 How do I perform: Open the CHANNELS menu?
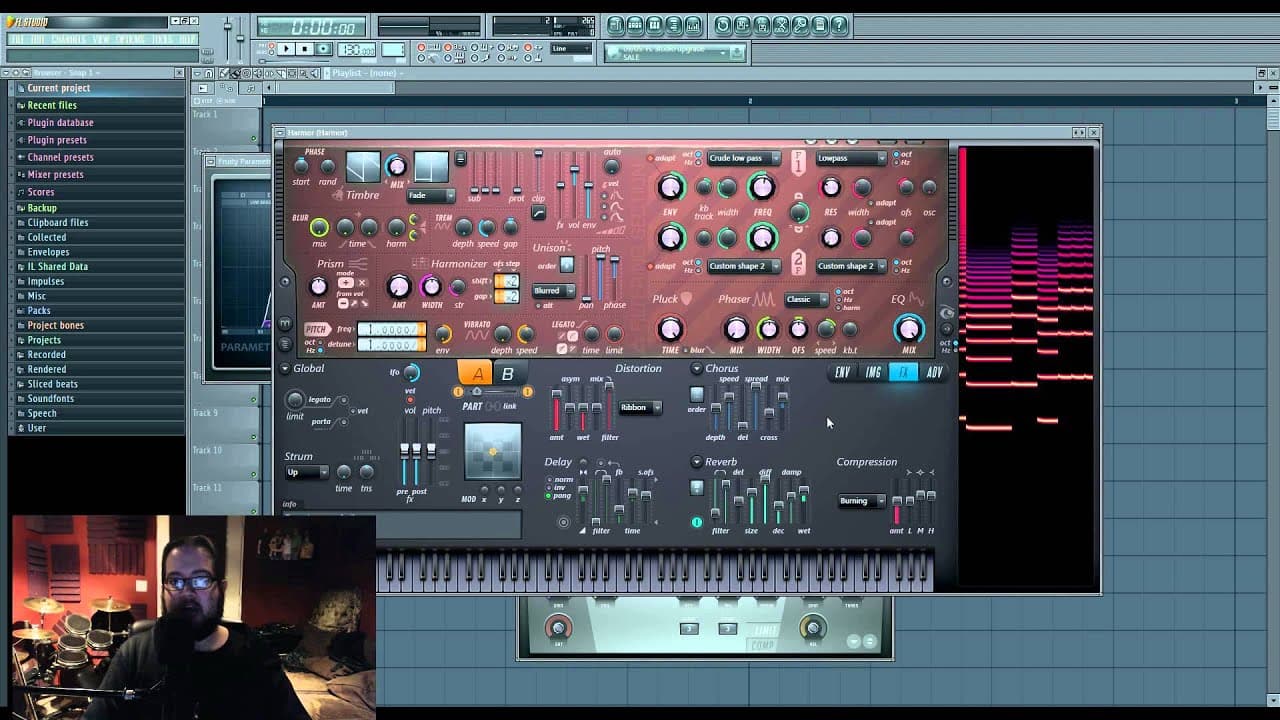tap(68, 39)
